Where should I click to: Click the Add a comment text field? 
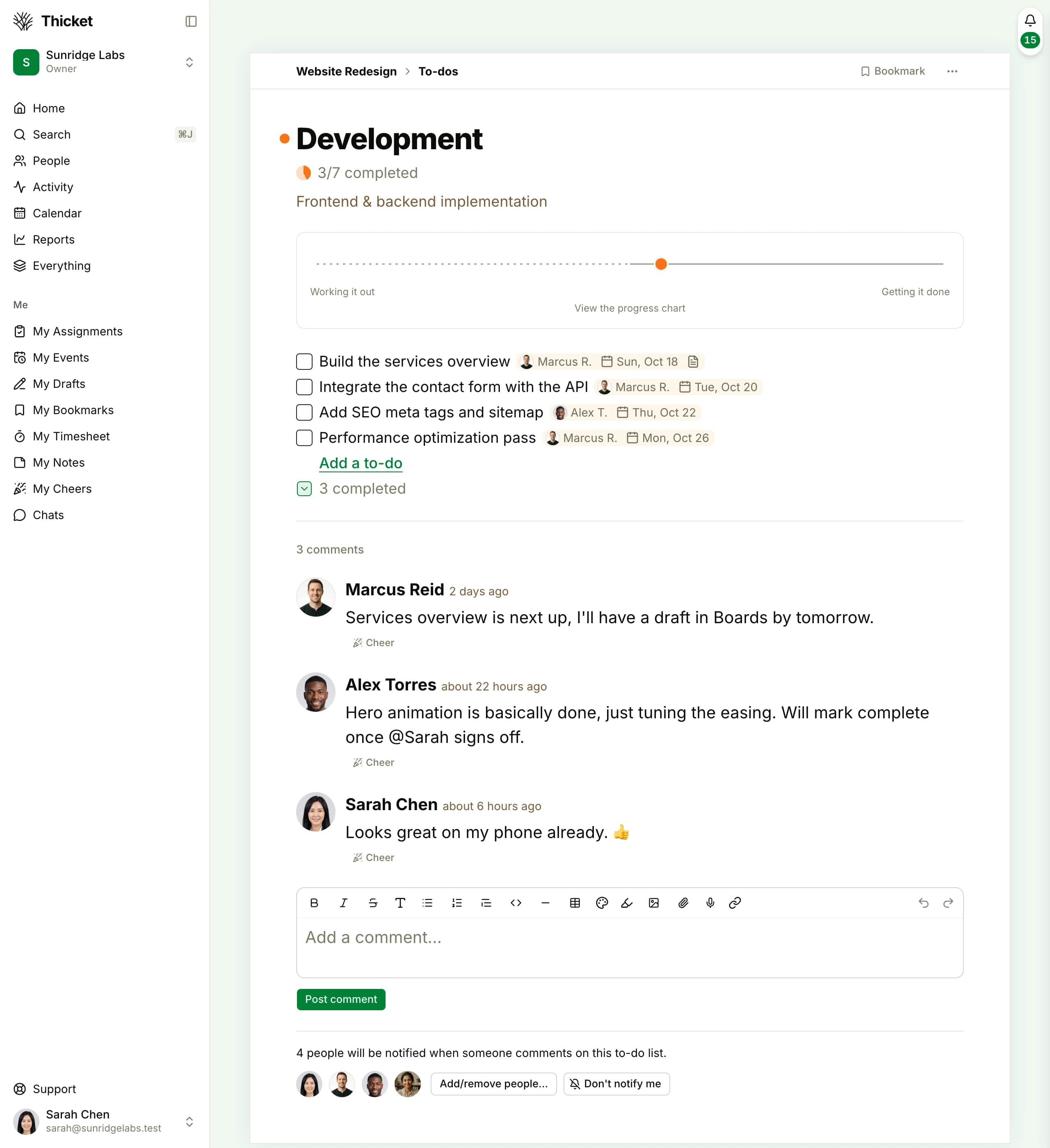[630, 948]
